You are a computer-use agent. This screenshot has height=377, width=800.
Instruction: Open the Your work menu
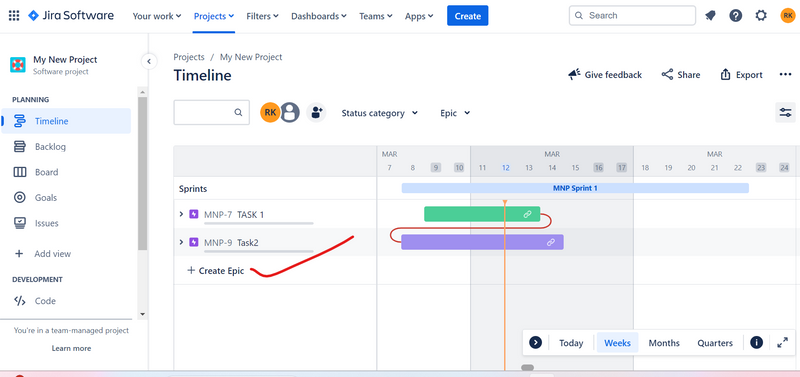click(x=157, y=16)
